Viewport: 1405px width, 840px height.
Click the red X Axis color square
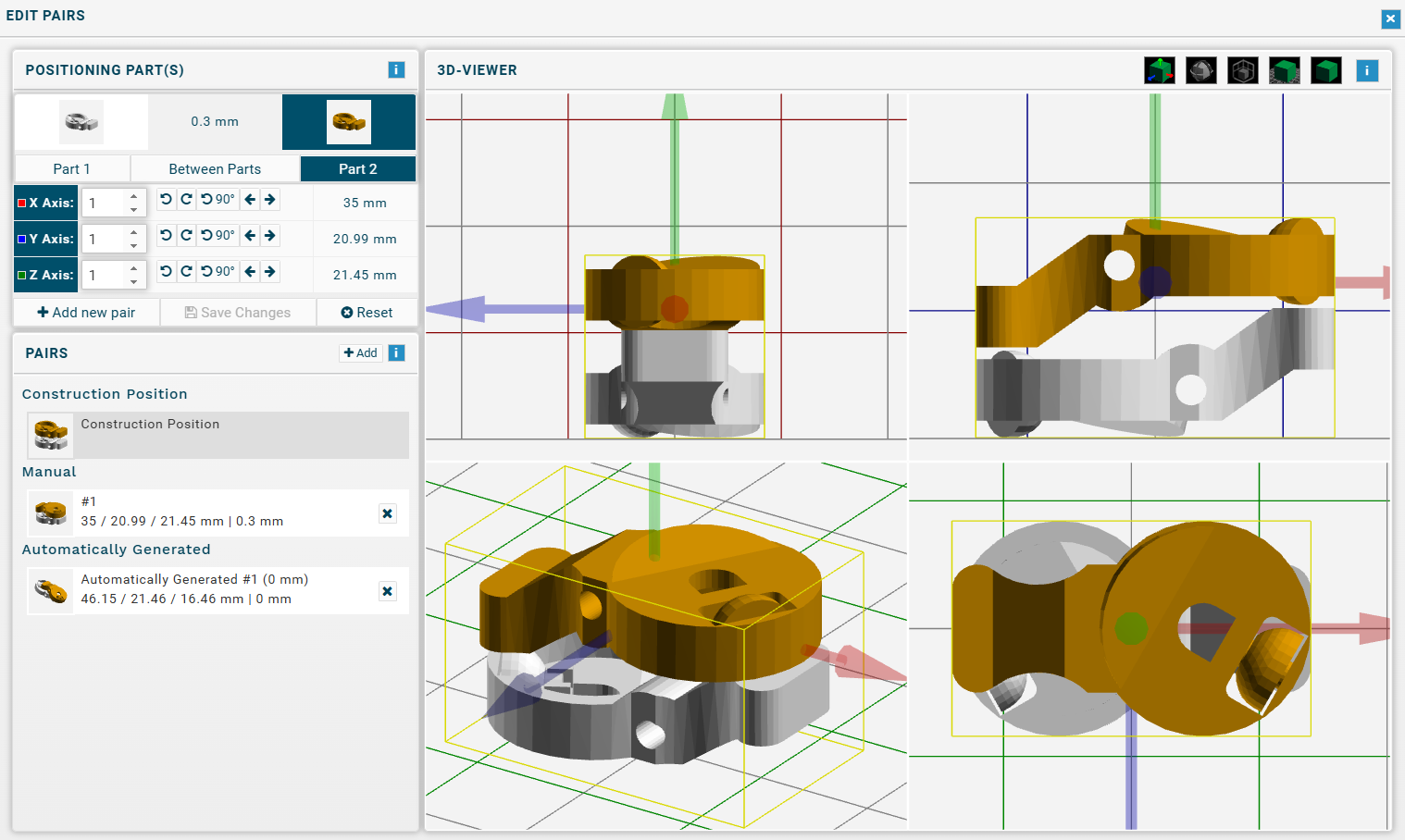(x=21, y=203)
